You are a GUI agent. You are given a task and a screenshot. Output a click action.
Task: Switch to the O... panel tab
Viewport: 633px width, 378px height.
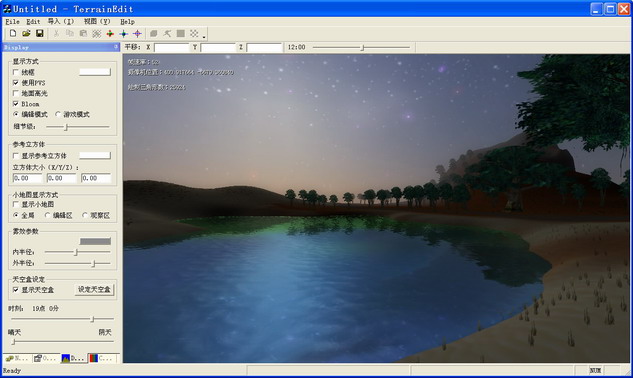pyautogui.click(x=45, y=358)
